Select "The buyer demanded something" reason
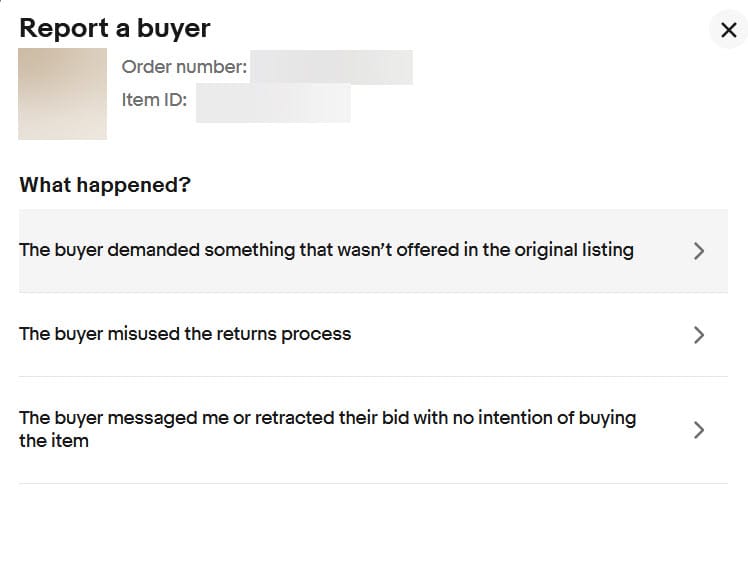Viewport: 748px width, 578px height. [x=326, y=250]
